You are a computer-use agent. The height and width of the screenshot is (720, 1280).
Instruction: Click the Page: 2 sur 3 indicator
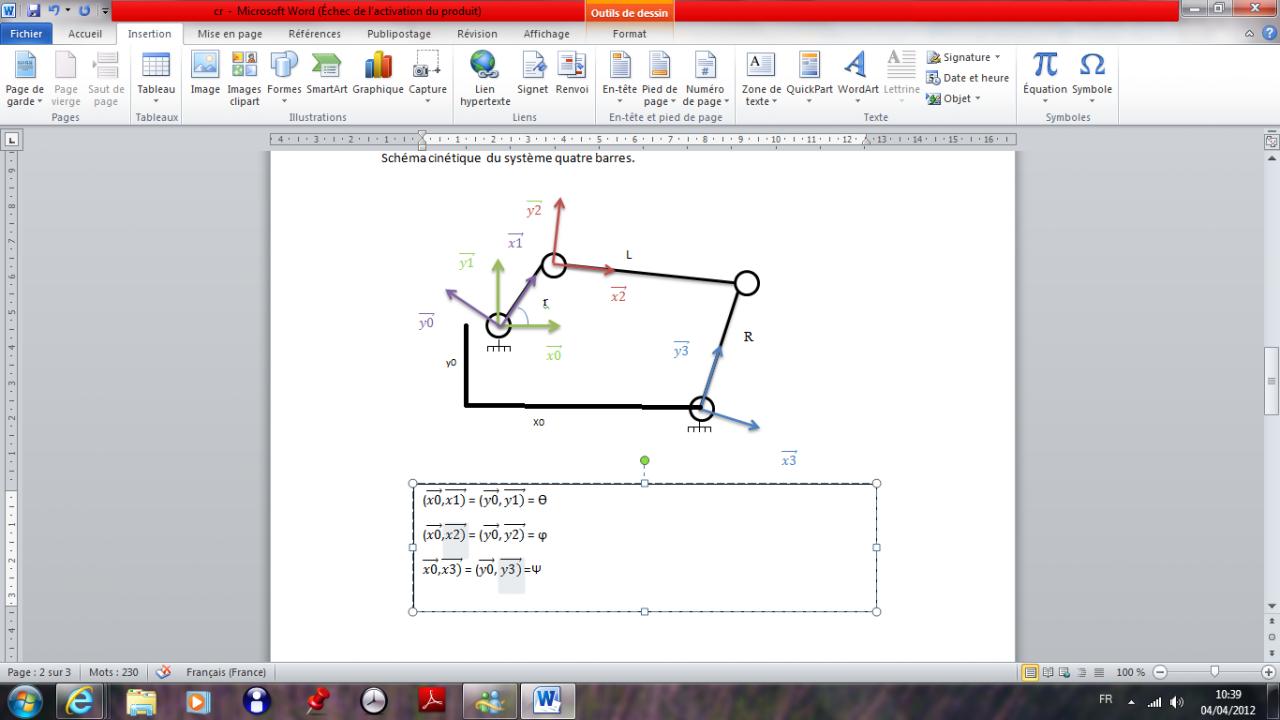pyautogui.click(x=39, y=672)
